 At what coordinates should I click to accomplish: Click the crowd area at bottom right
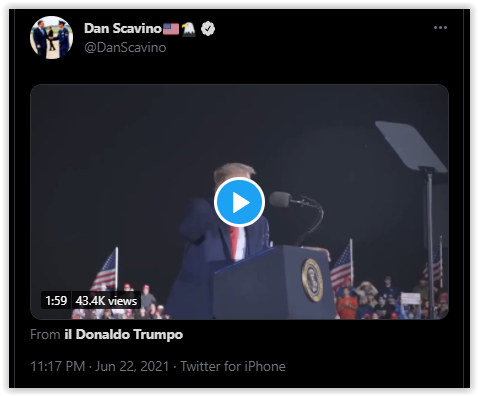pyautogui.click(x=392, y=298)
